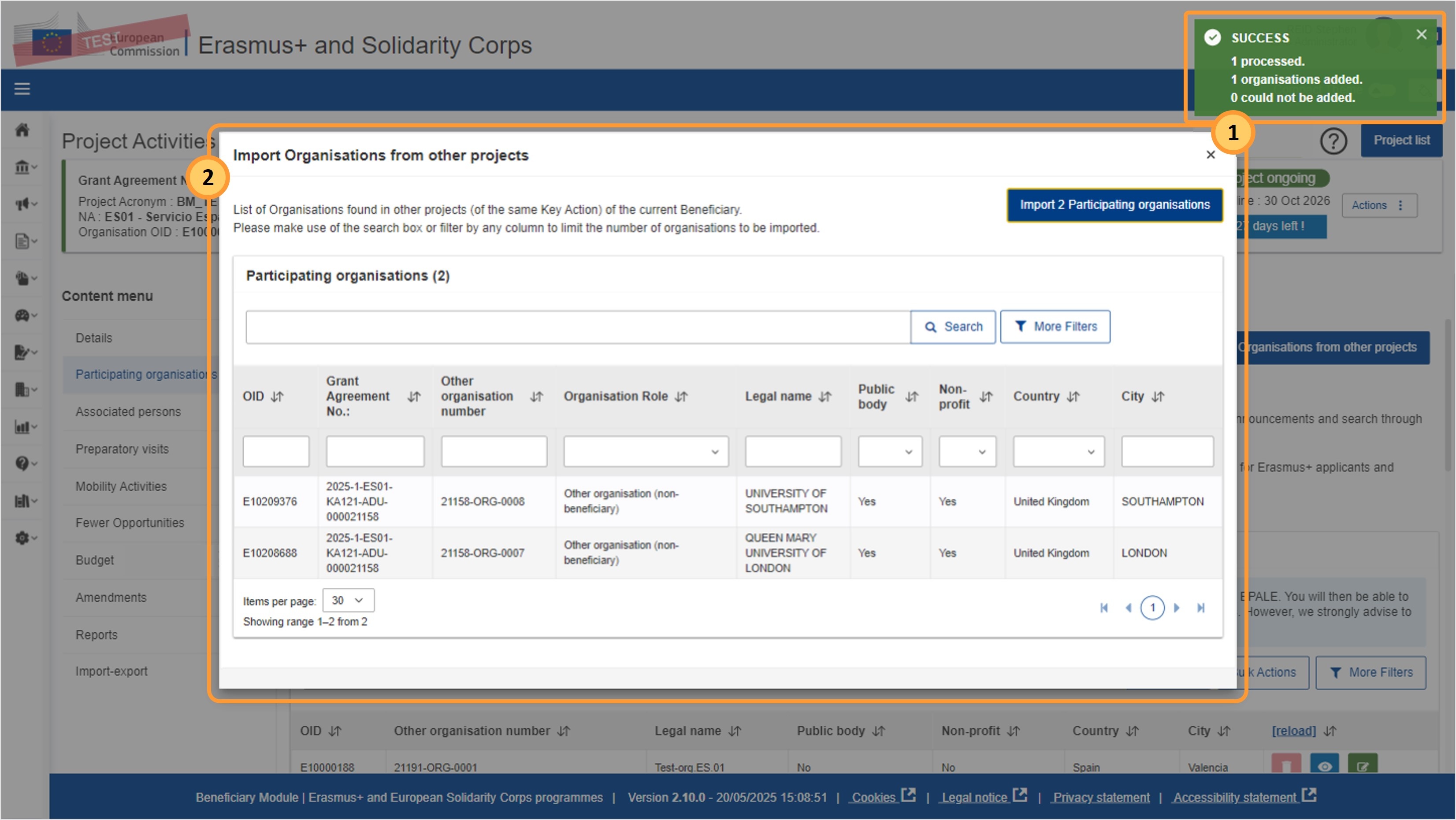Open Mobility Activities in Content menu
1456x820 pixels.
pyautogui.click(x=121, y=486)
